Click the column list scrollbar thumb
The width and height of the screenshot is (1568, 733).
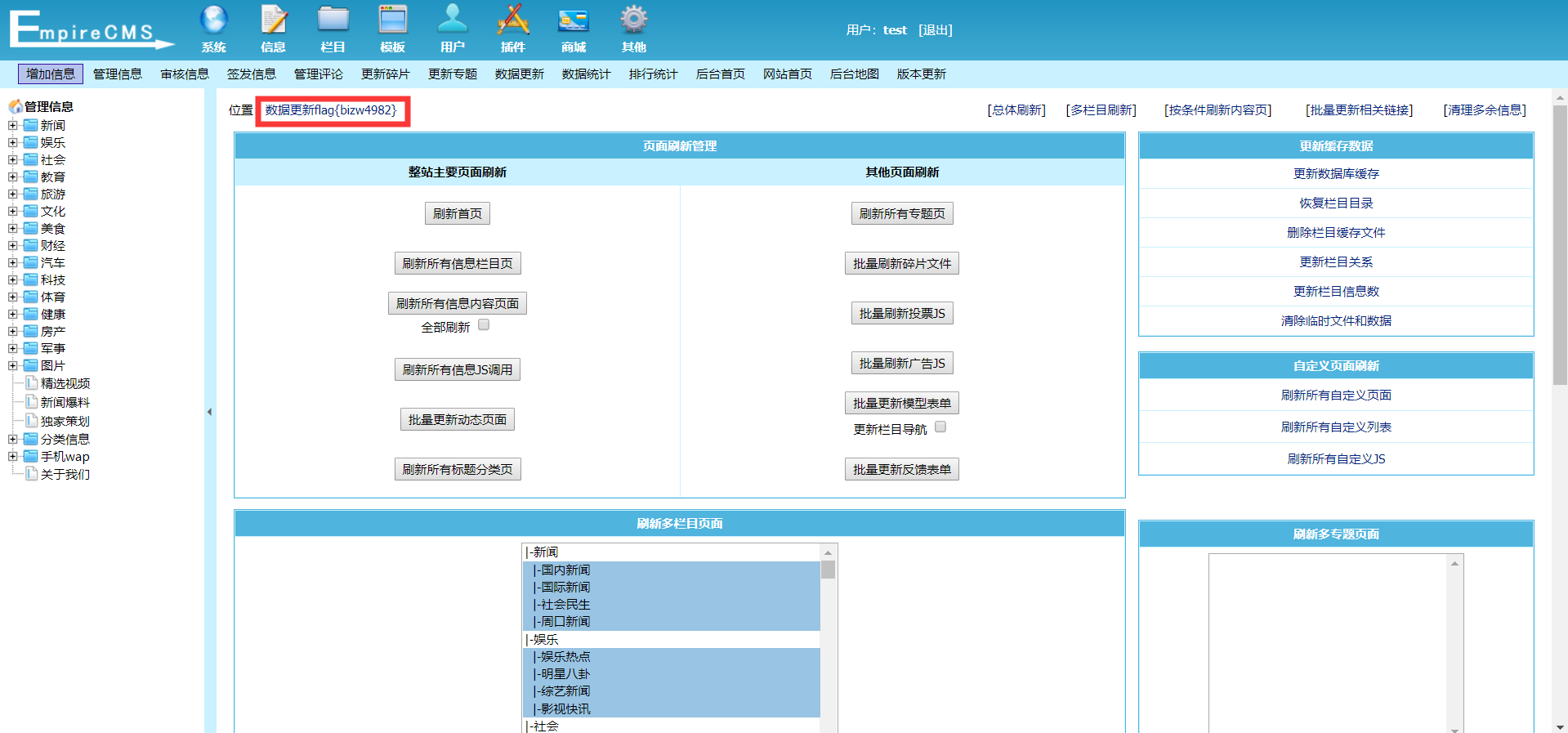pos(828,570)
